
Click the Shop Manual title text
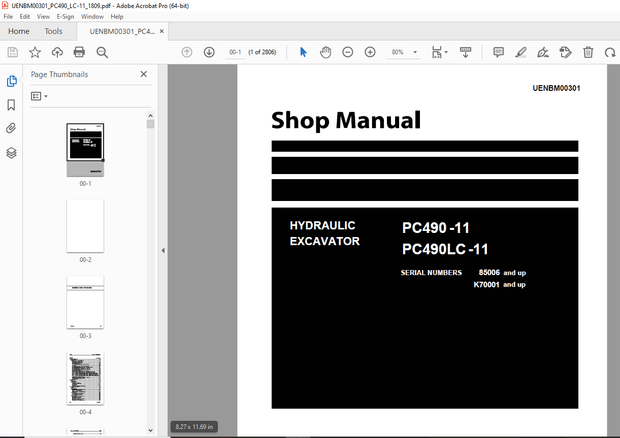click(x=346, y=120)
